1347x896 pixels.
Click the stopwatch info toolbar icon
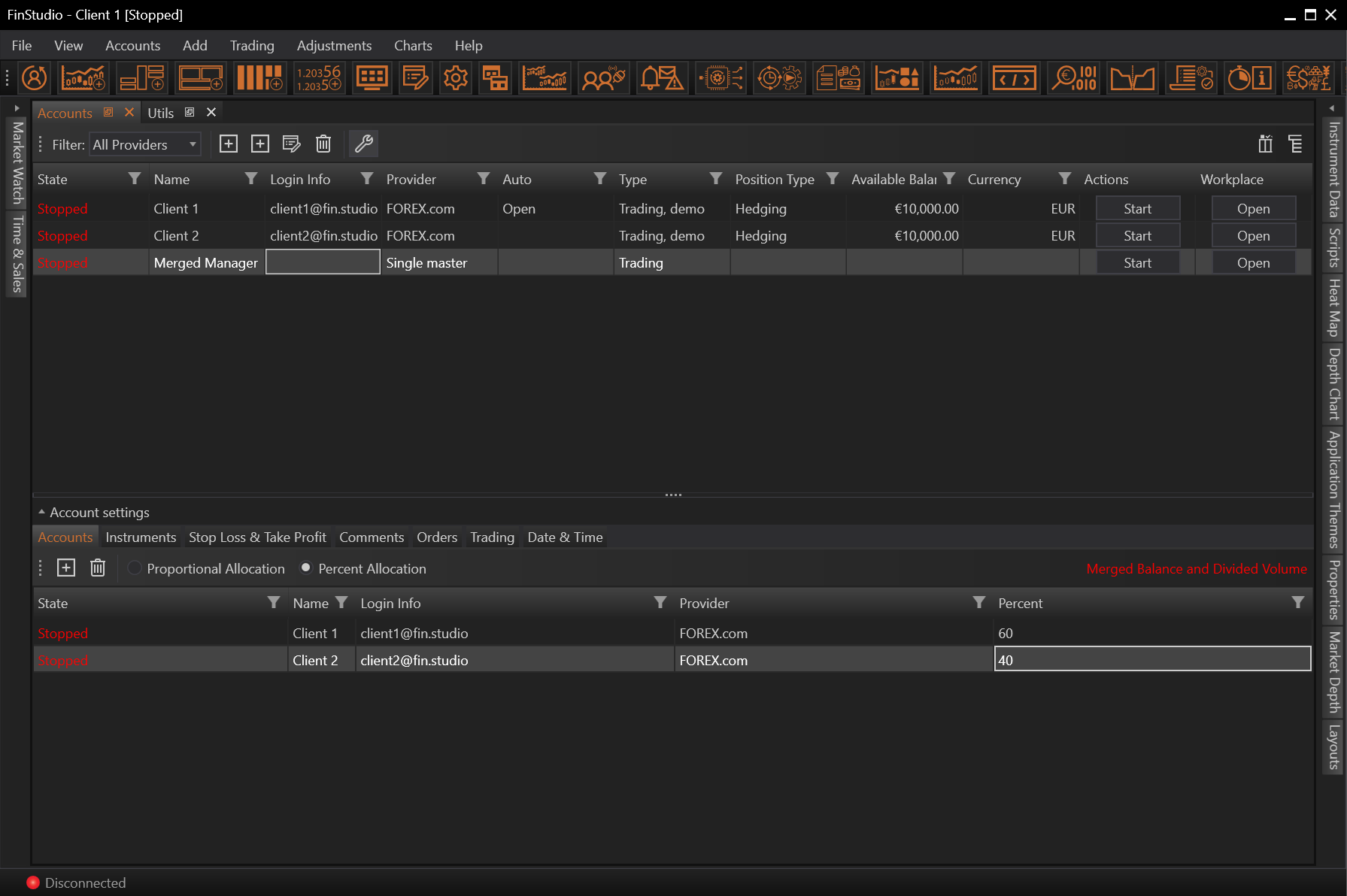tap(1249, 78)
